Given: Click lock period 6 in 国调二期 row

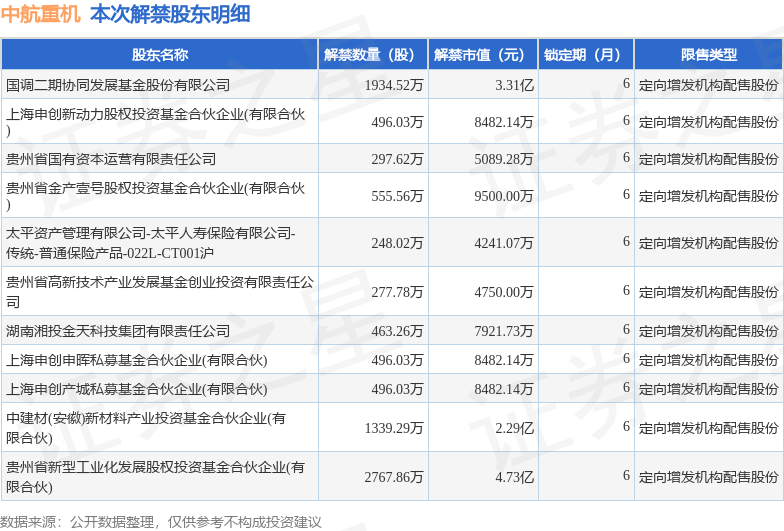Looking at the screenshot, I should click(626, 84).
